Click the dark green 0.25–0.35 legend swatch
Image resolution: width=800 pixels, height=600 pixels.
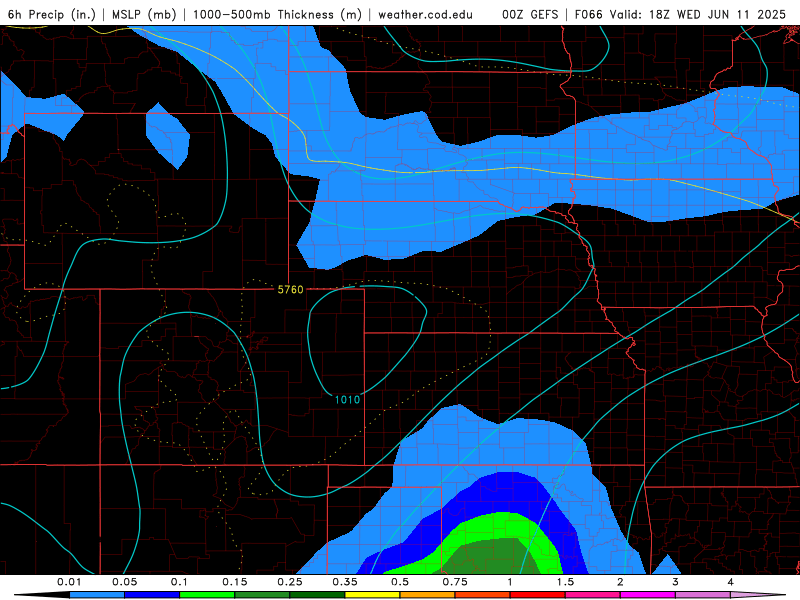(x=317, y=595)
